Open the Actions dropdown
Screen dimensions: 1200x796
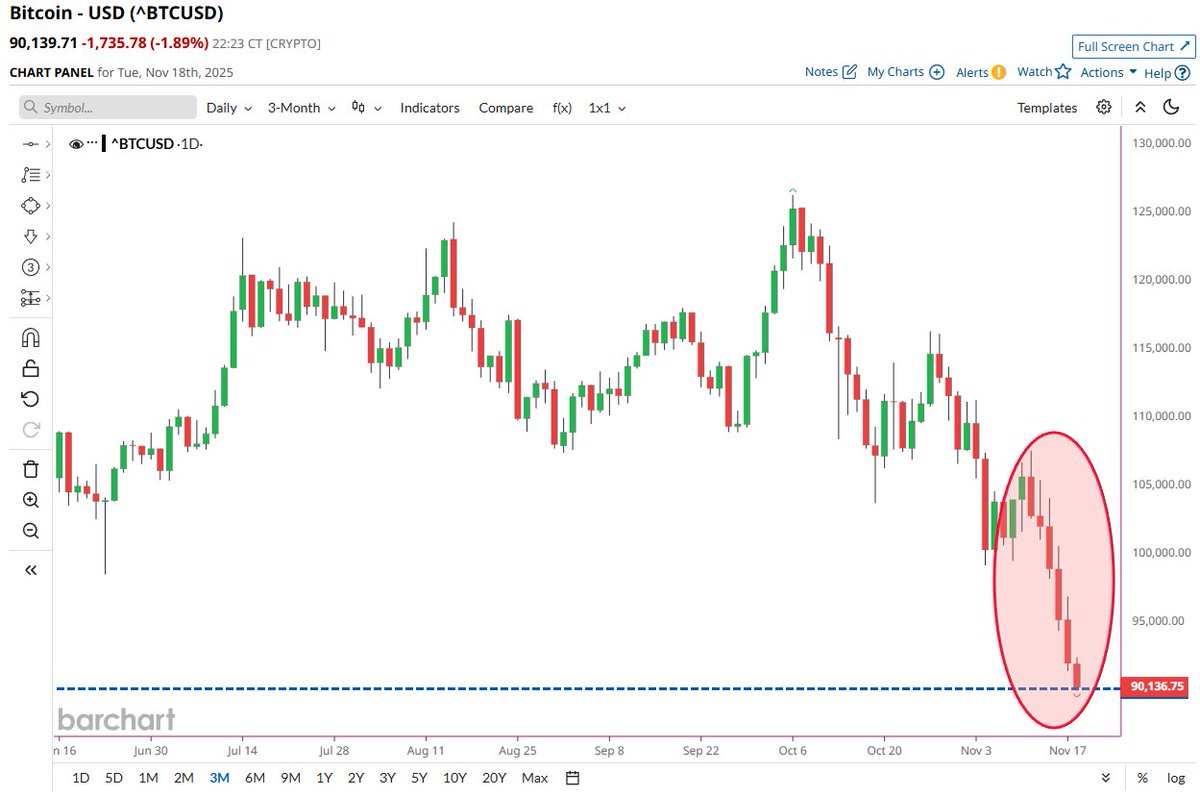[1109, 72]
